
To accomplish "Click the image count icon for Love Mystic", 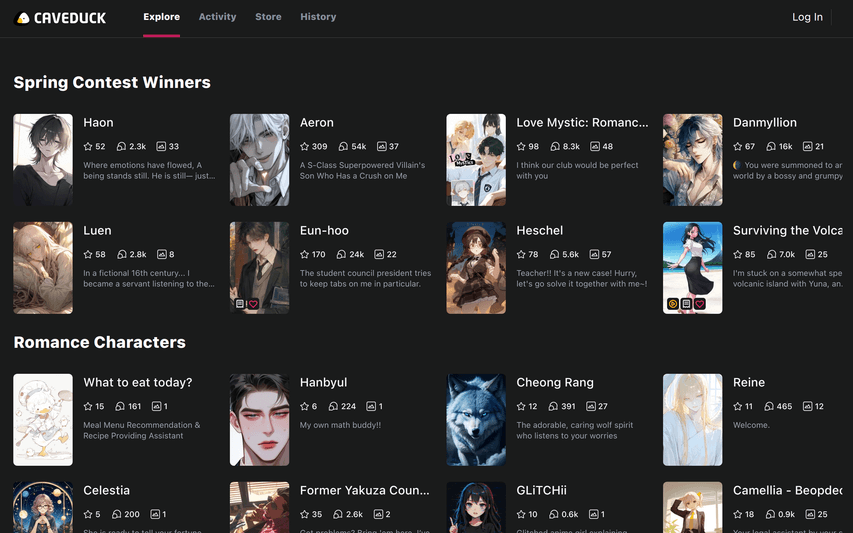I will 594,147.
